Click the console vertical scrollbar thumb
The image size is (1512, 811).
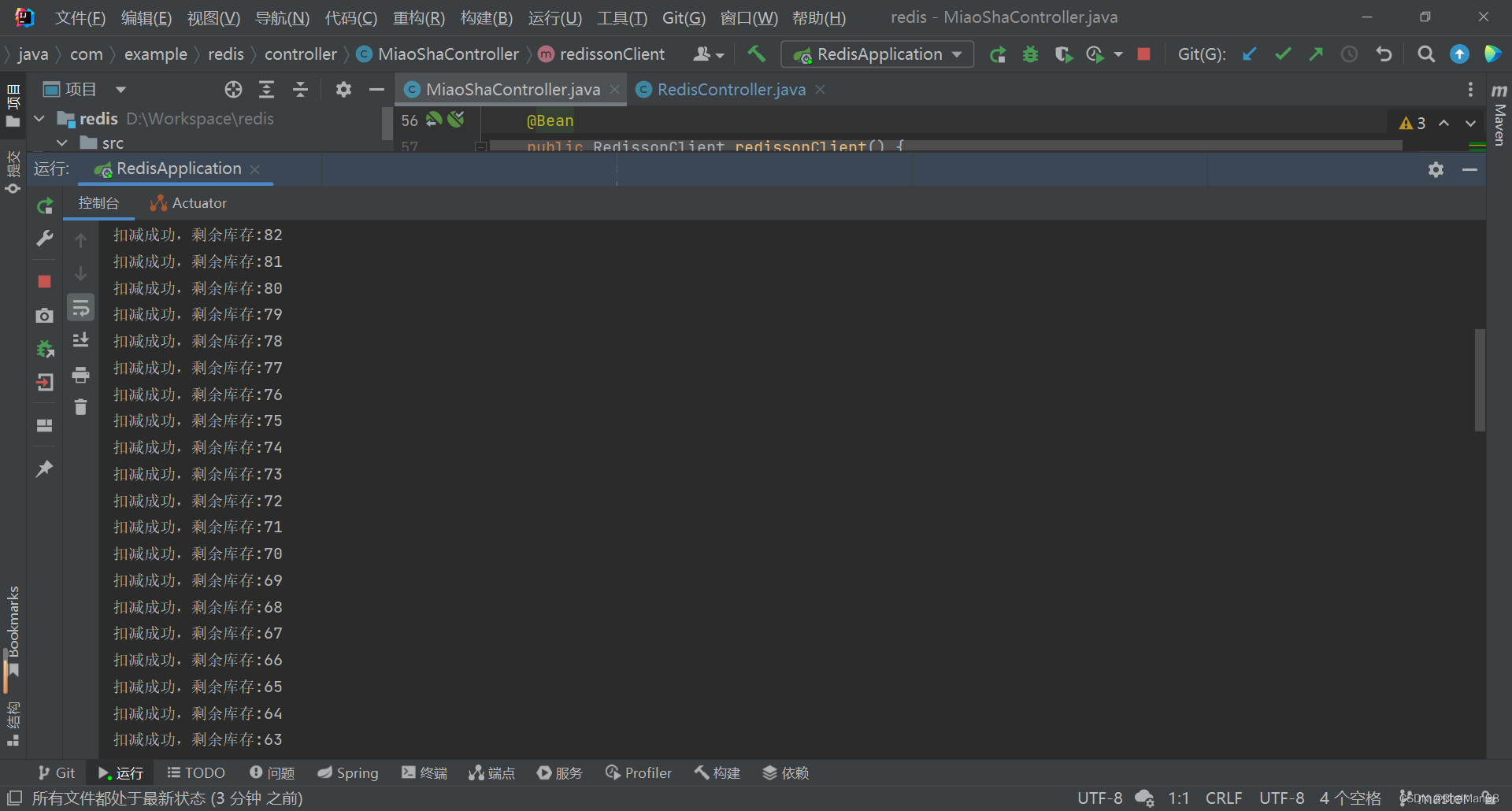point(1480,380)
